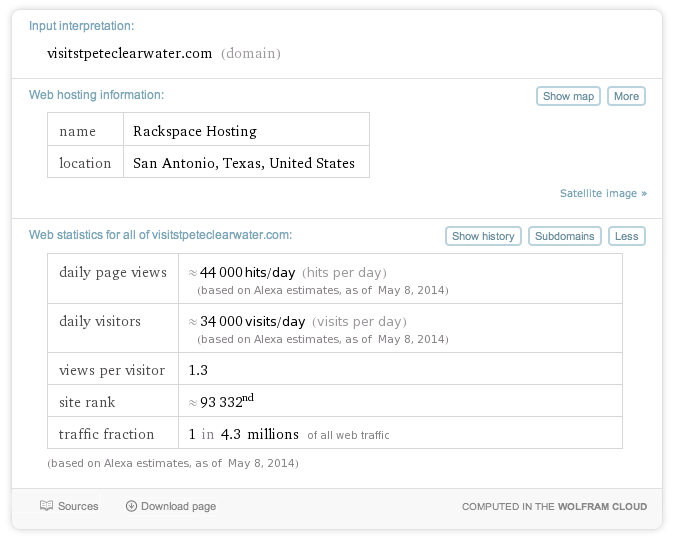Click the Wolfram Cloud footer text
The width and height of the screenshot is (674, 541).
(x=554, y=507)
